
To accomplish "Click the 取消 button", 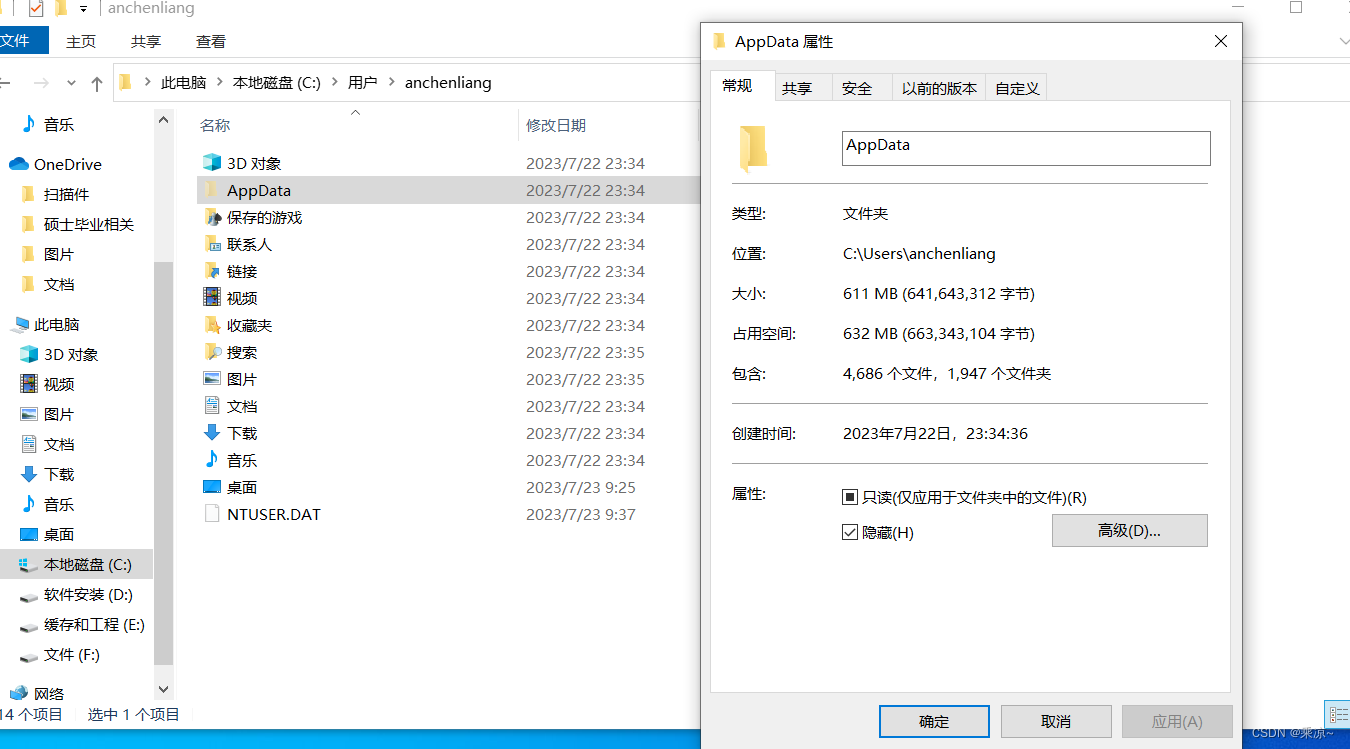I will 1056,721.
